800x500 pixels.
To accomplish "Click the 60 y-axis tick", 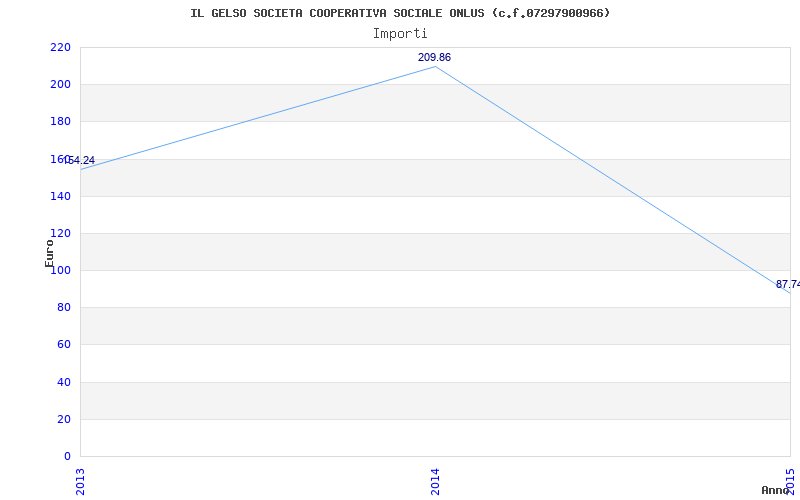I will [63, 345].
